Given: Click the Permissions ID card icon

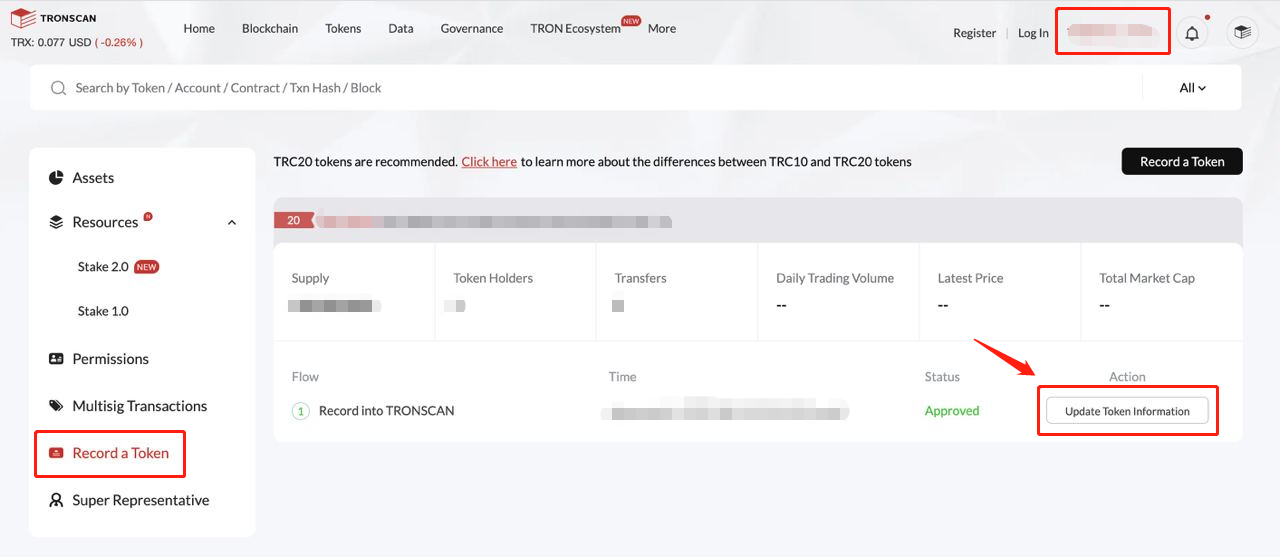Looking at the screenshot, I should 56,359.
